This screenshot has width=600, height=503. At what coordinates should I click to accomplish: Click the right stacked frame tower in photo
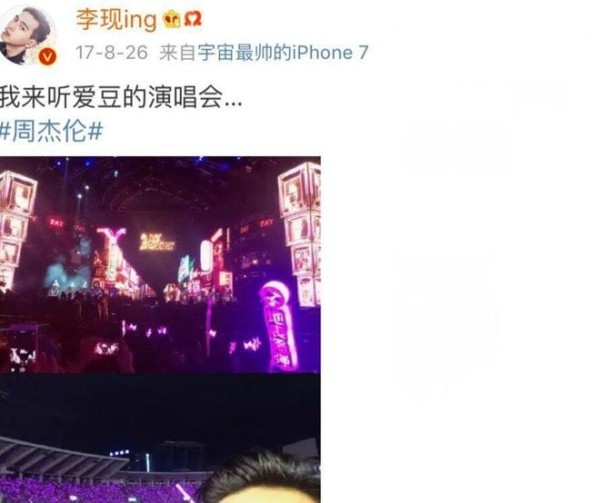pyautogui.click(x=300, y=234)
